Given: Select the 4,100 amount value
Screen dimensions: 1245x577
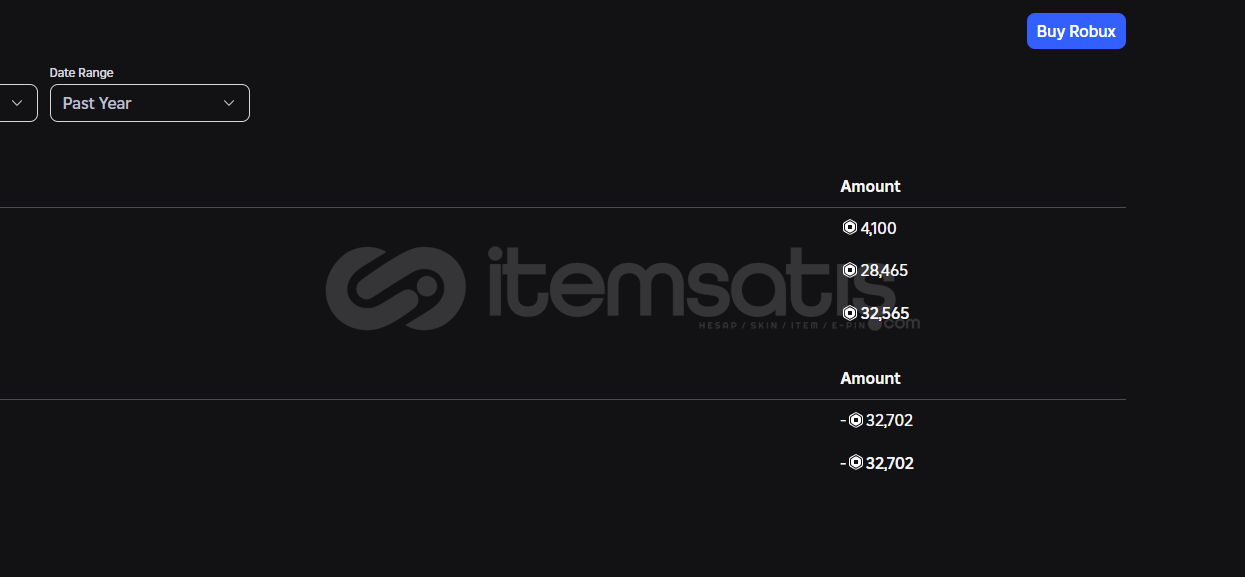Looking at the screenshot, I should [879, 228].
